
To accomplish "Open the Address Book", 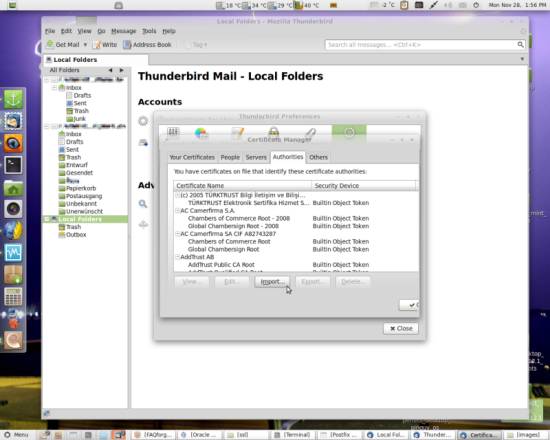I will (147, 45).
